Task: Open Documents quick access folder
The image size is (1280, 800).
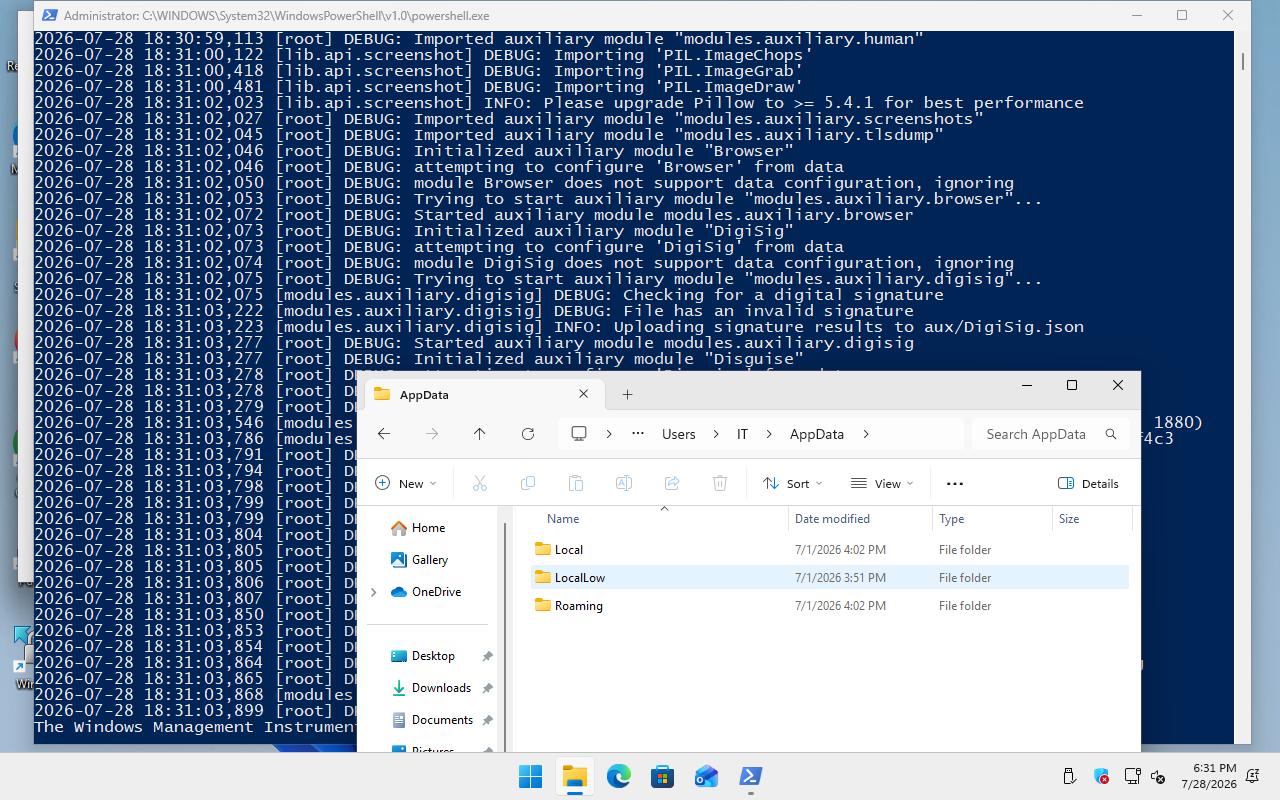Action: coord(442,720)
